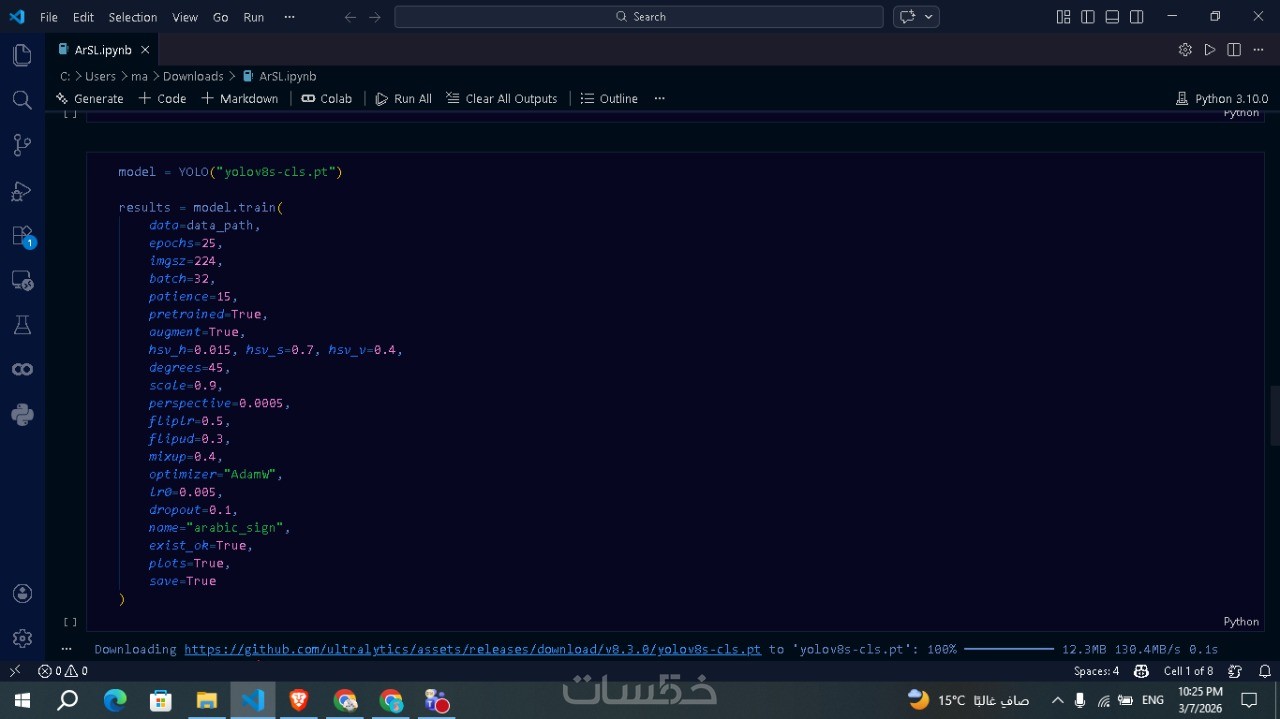Open the Copilot chat icon in title bar
This screenshot has width=1280, height=719.
click(x=908, y=17)
